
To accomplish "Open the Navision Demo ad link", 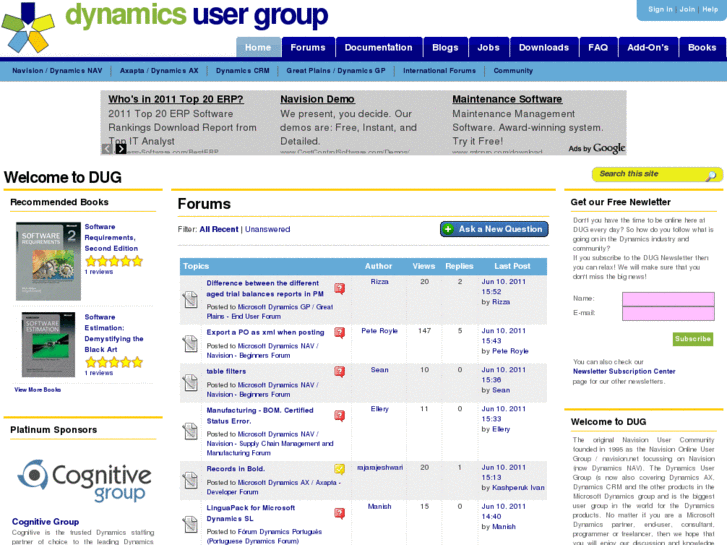I will [x=318, y=99].
